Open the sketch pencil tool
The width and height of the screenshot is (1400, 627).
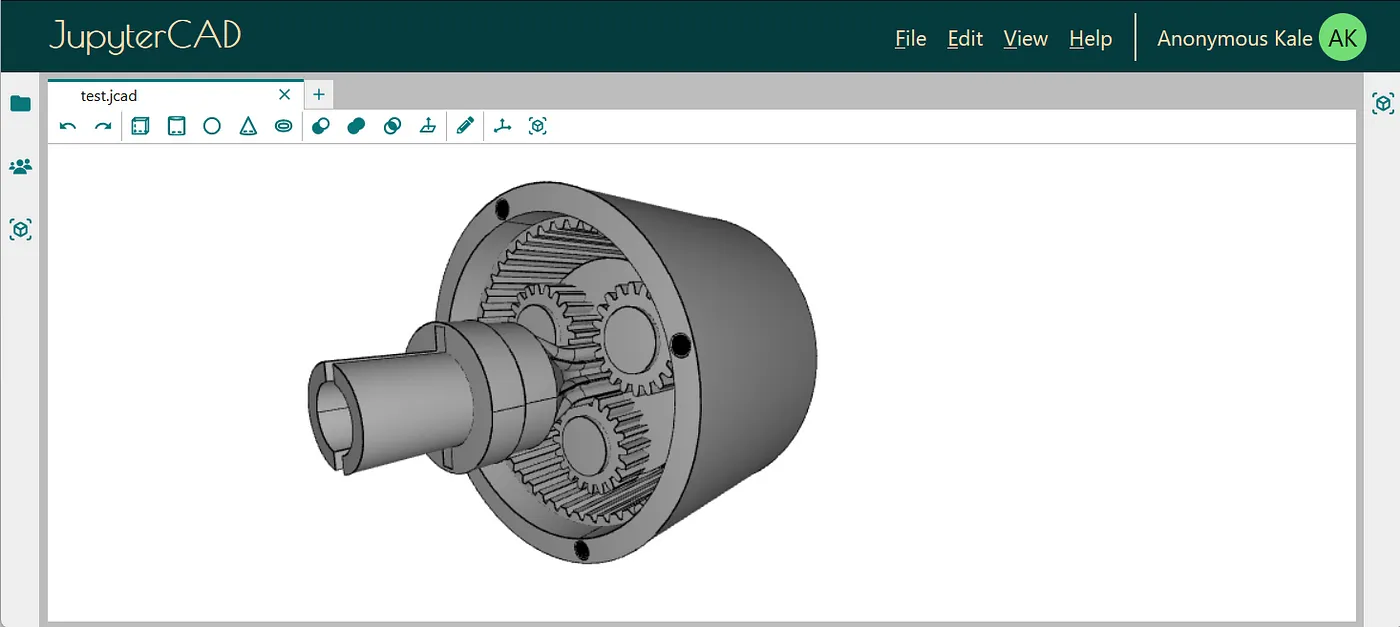465,126
